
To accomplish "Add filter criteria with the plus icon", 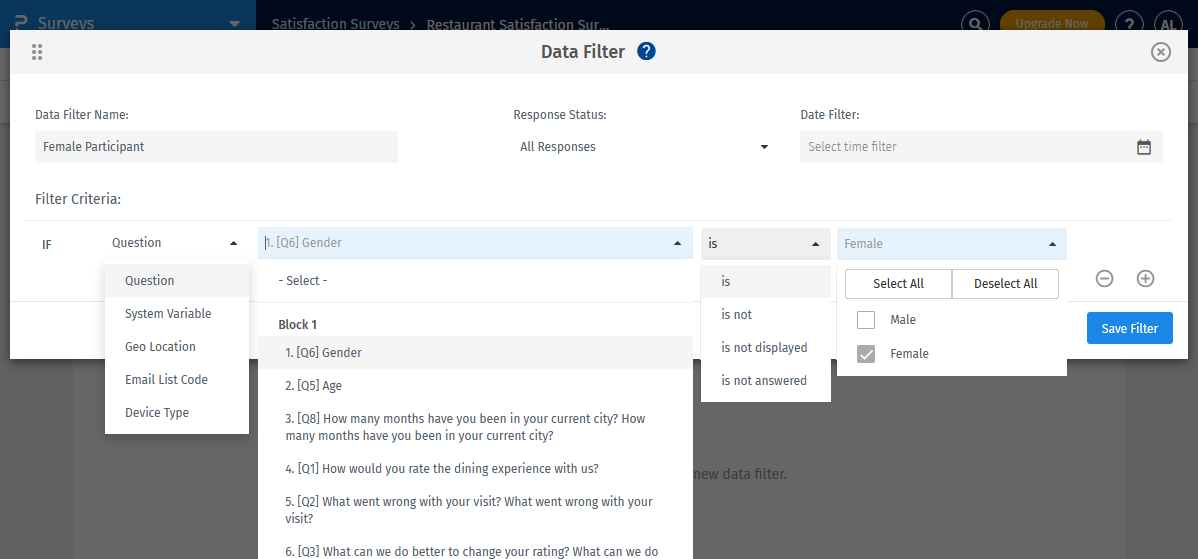I will 1146,279.
